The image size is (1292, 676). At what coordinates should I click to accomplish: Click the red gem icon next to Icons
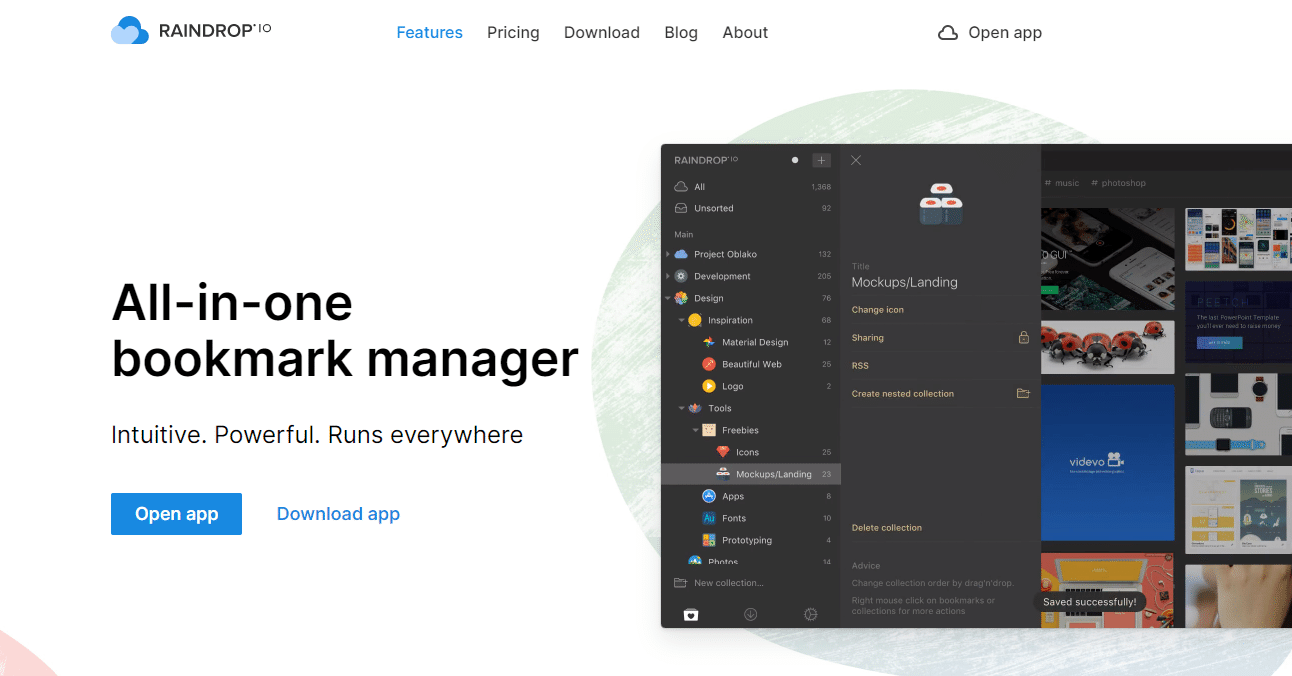723,452
